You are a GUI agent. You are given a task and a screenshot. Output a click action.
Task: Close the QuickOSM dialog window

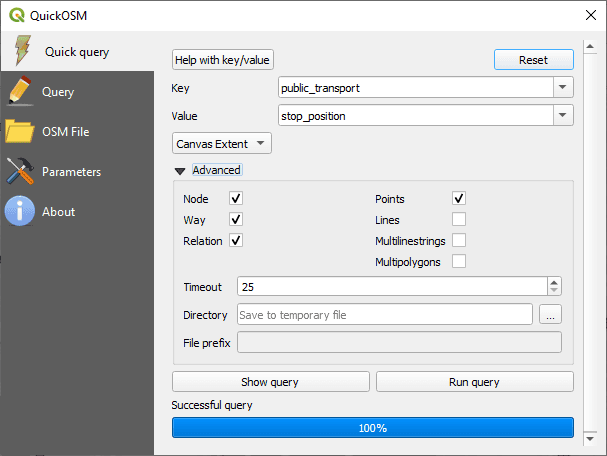point(588,15)
